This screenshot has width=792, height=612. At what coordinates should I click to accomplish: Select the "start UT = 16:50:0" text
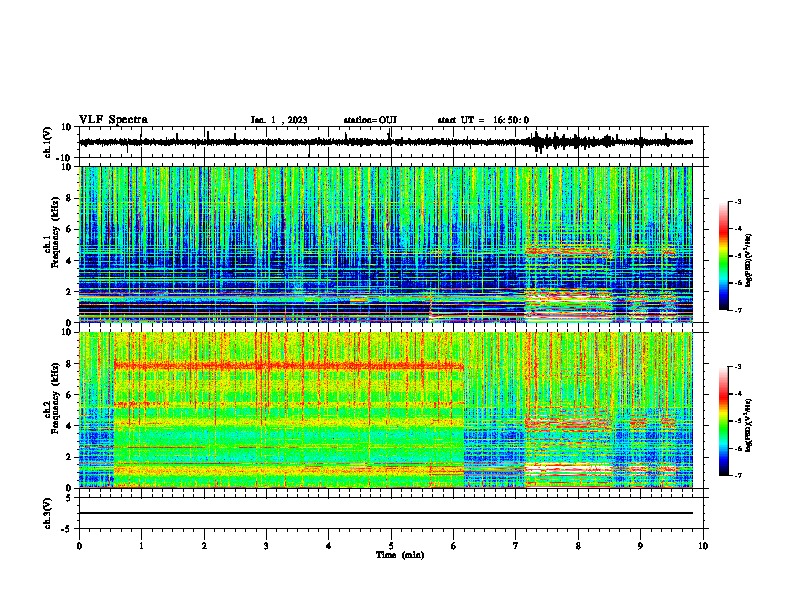tap(483, 120)
